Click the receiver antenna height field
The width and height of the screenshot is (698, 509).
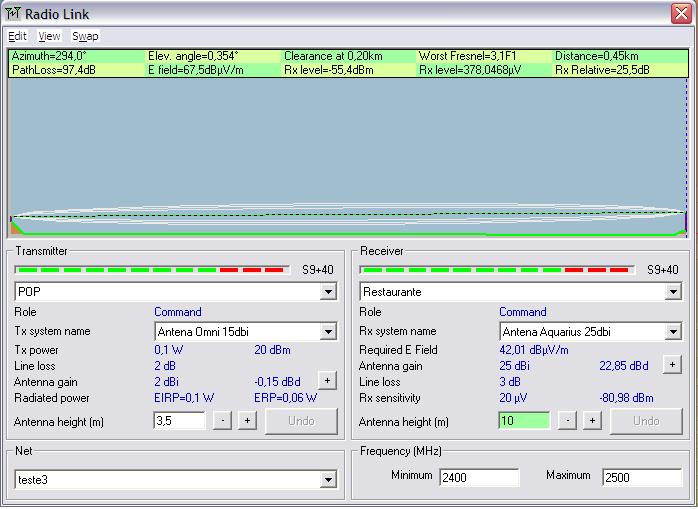pyautogui.click(x=524, y=421)
